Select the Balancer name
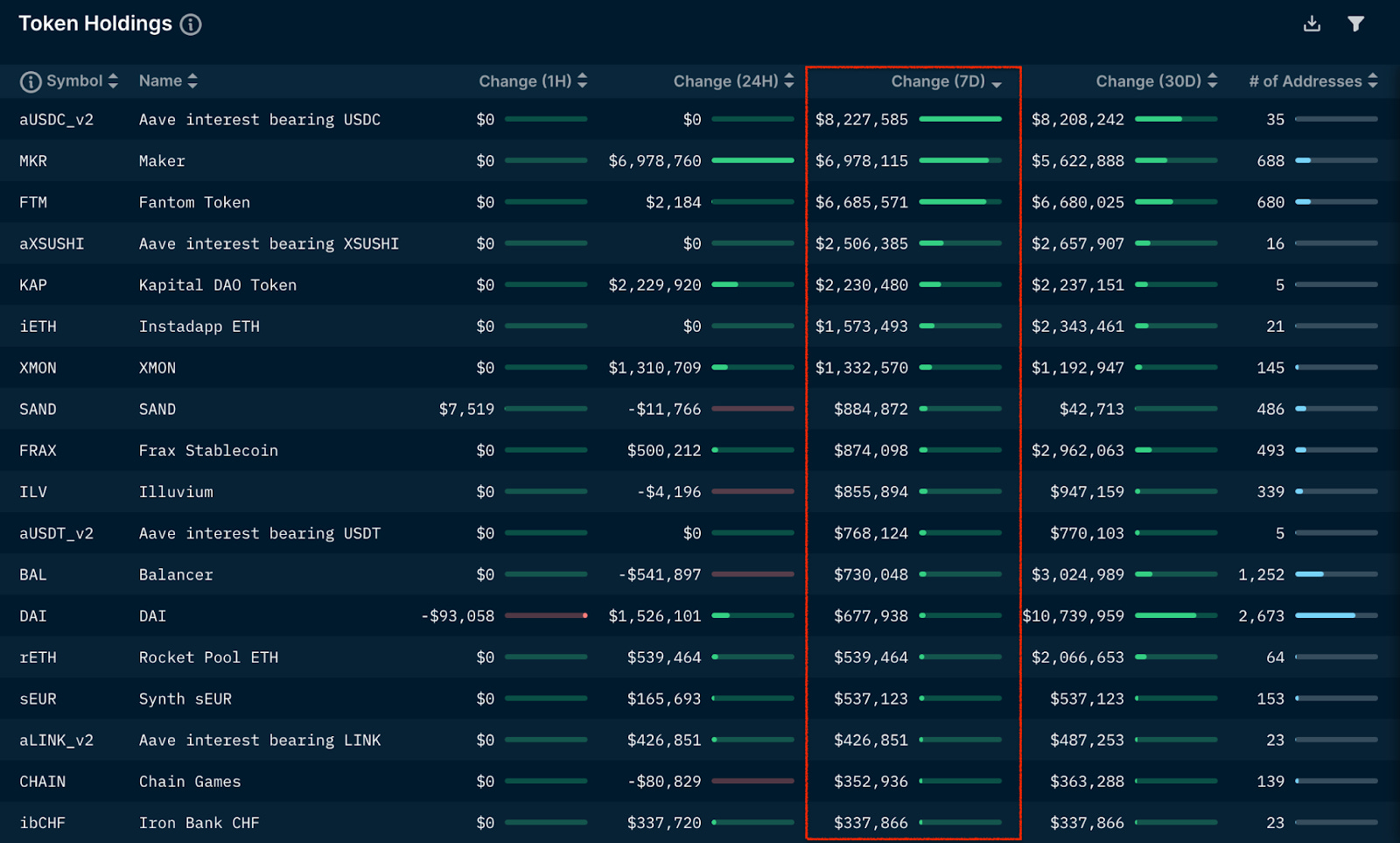 [176, 575]
